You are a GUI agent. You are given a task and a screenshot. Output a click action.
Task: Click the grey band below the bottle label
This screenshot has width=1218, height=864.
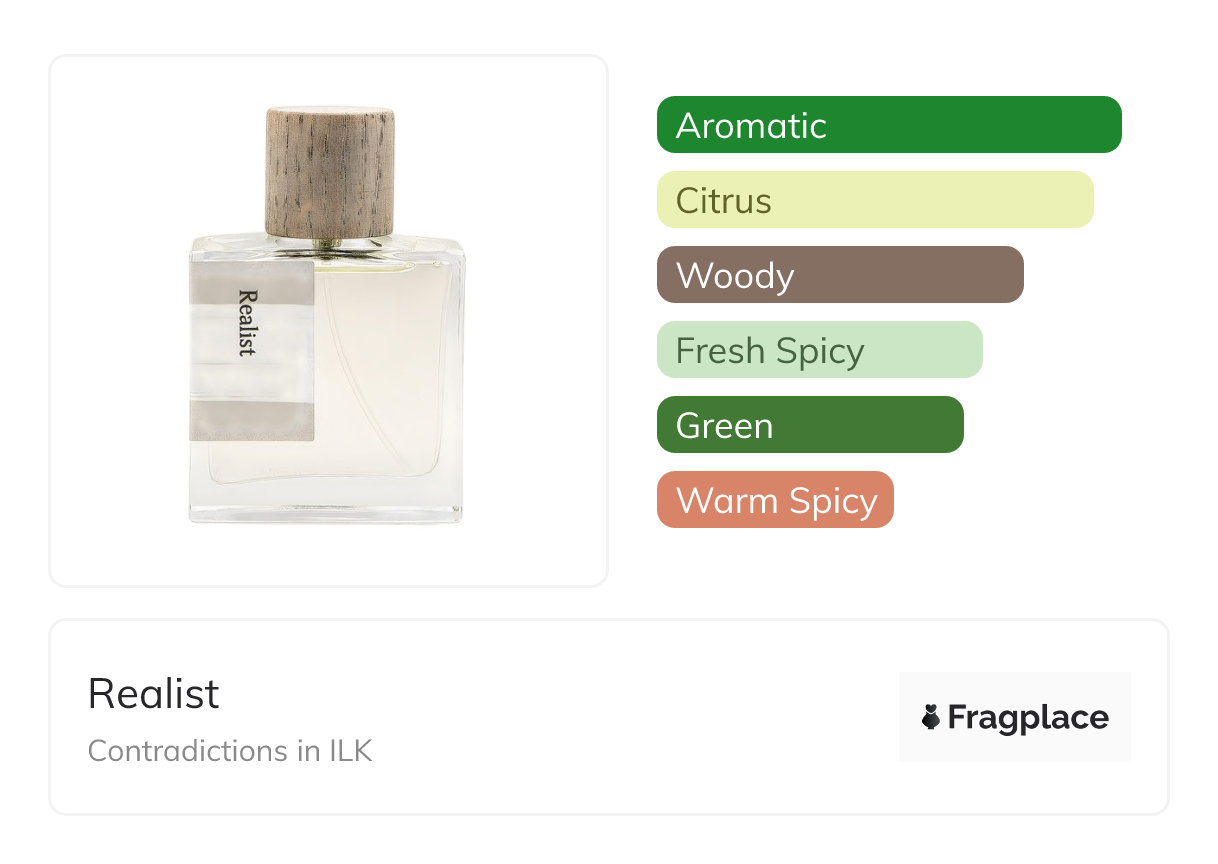252,420
